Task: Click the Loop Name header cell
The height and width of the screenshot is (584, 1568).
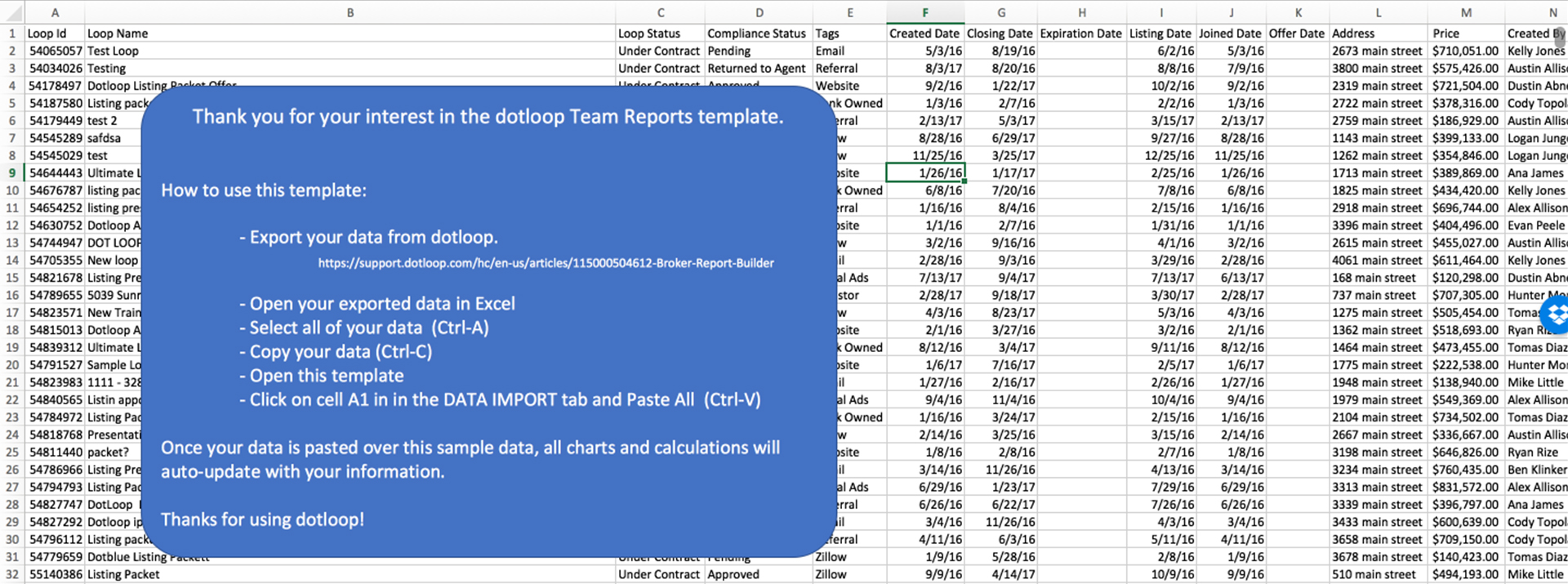Action: (350, 33)
